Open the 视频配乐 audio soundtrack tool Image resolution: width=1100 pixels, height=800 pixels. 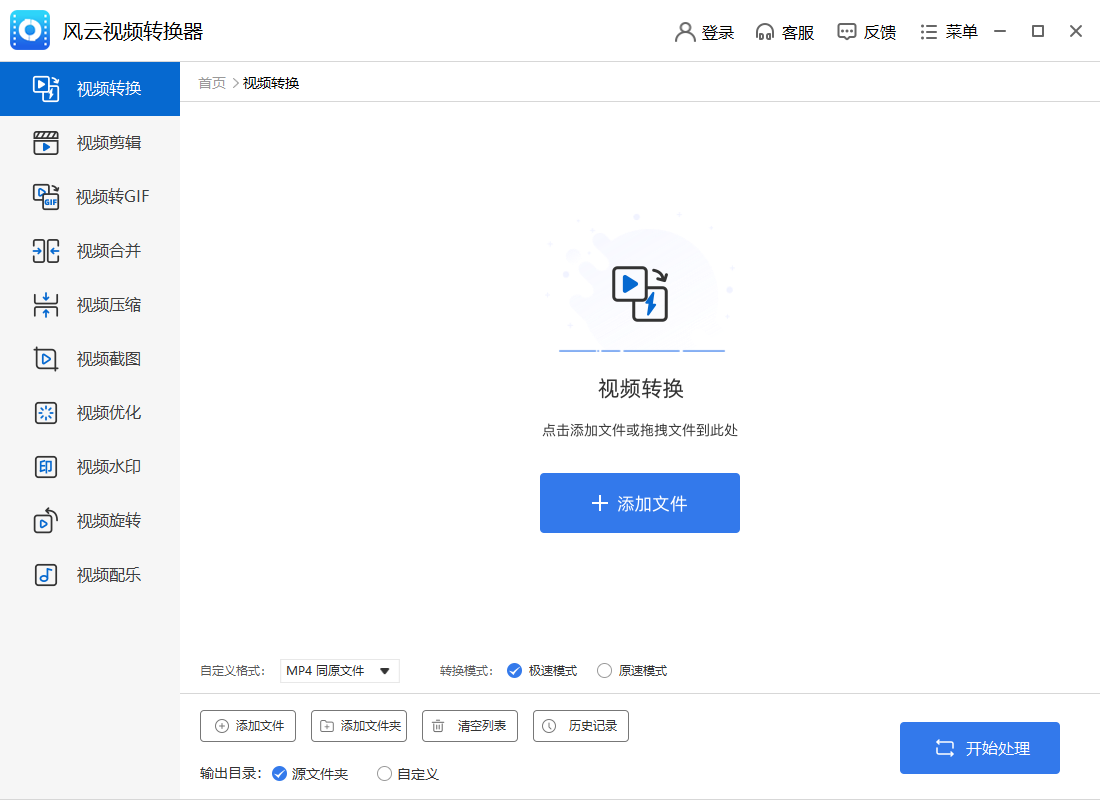88,574
